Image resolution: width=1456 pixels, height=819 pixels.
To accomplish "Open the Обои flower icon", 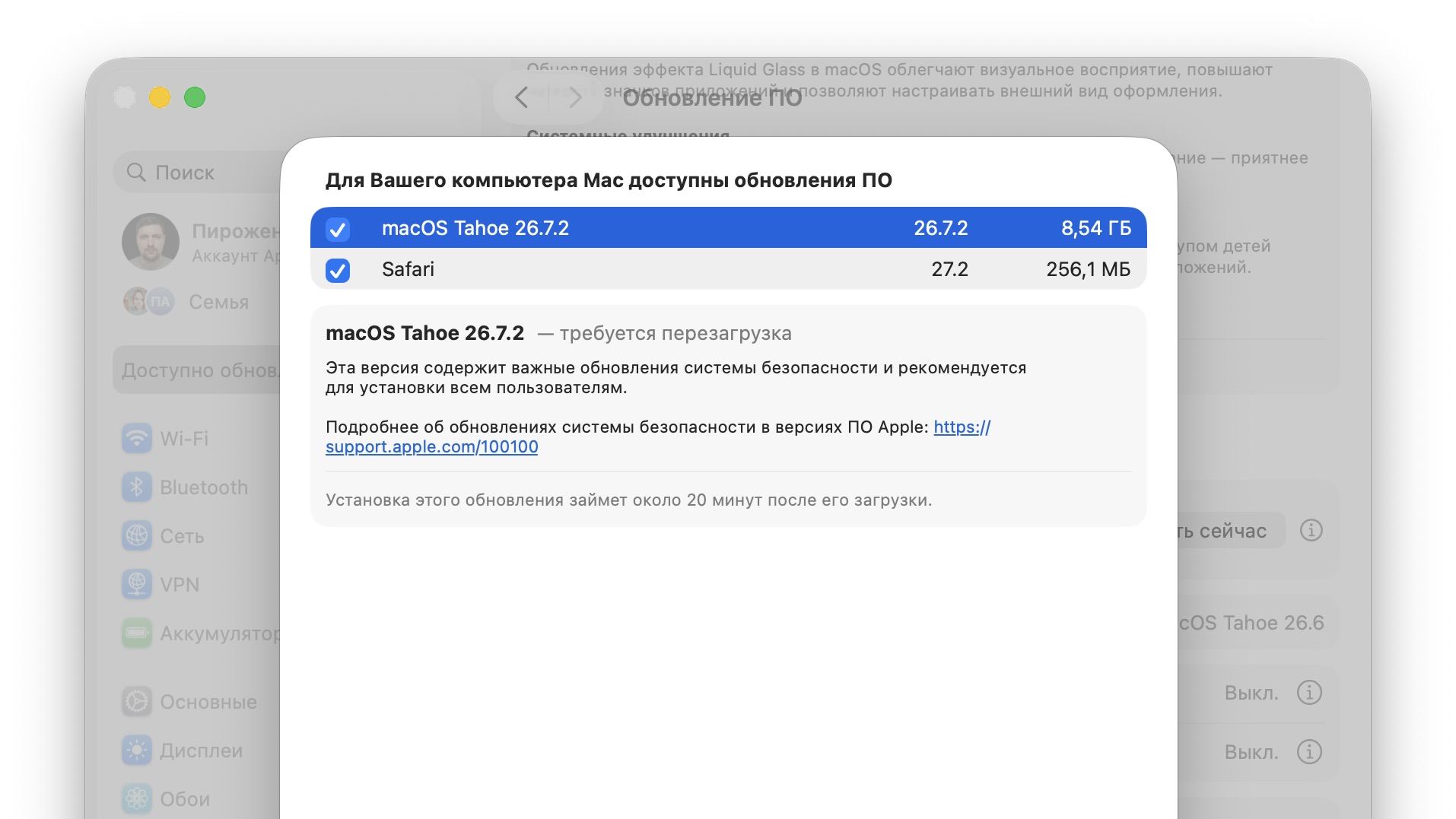I will pyautogui.click(x=137, y=799).
